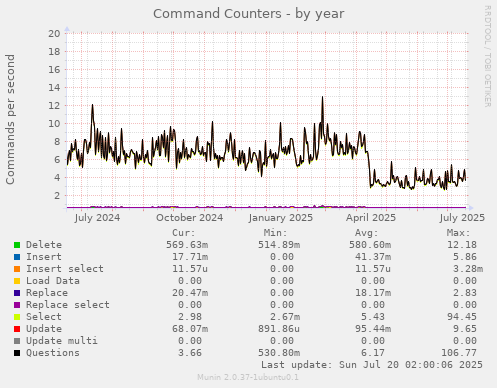The image size is (497, 388).
Task: Click Questions max value 106.77
Action: tap(459, 353)
